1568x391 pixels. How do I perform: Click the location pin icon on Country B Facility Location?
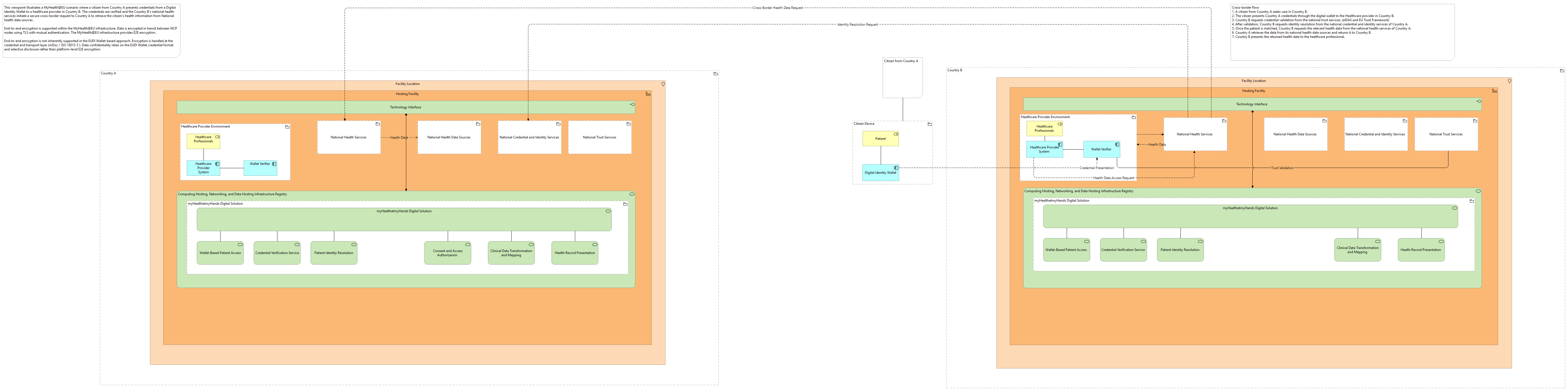[1509, 81]
